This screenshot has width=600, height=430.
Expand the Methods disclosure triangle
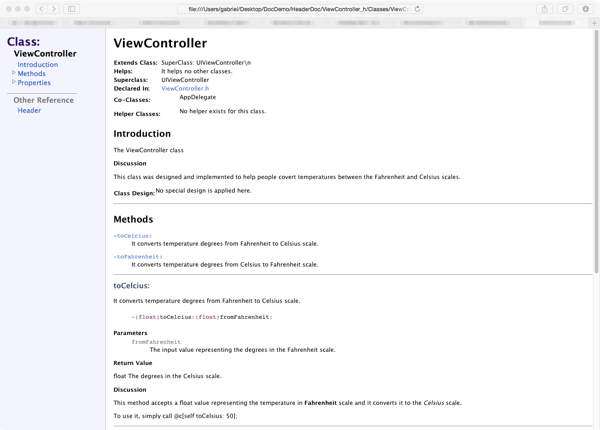click(x=14, y=73)
